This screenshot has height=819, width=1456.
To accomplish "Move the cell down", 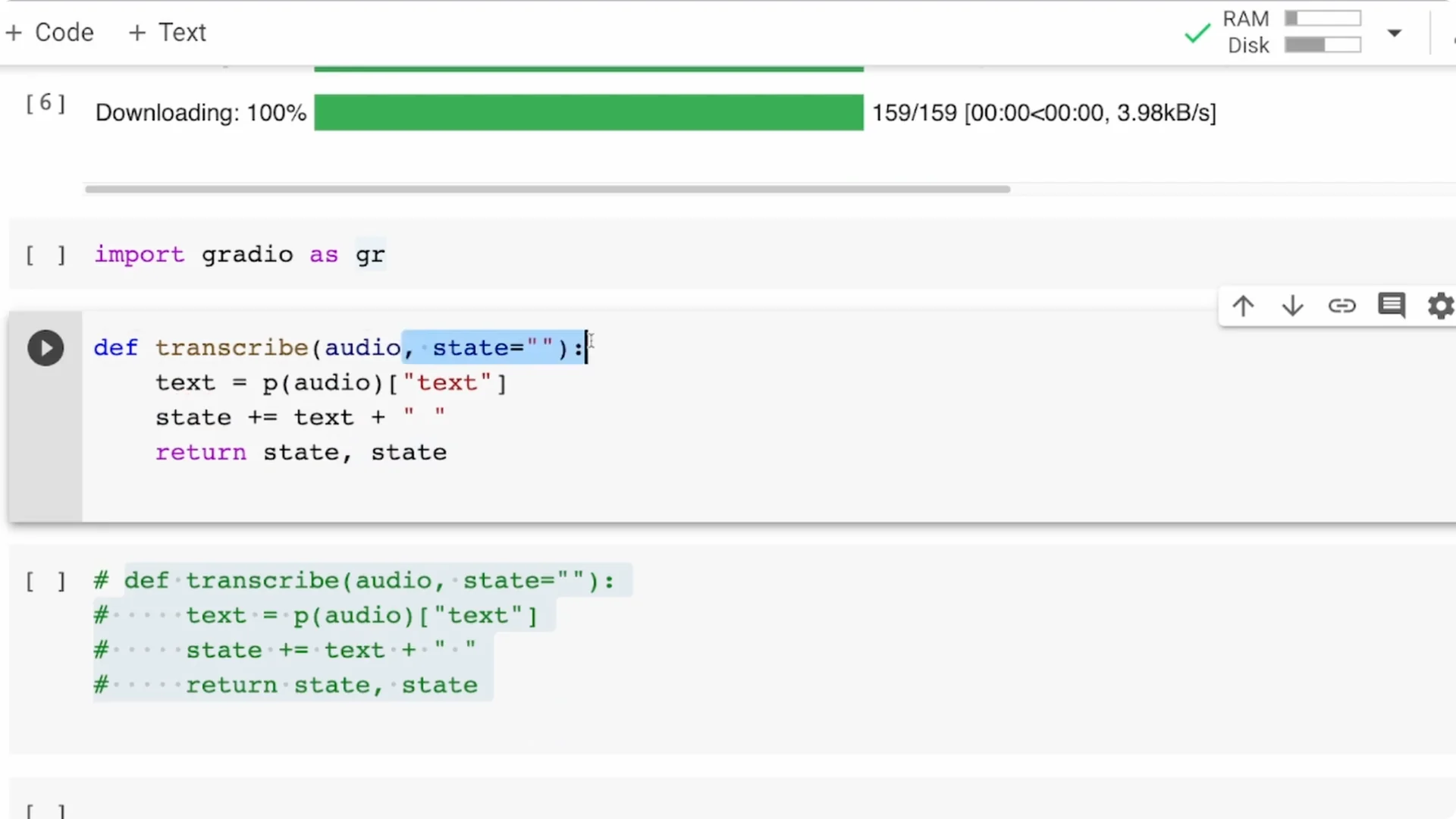I will 1292,306.
